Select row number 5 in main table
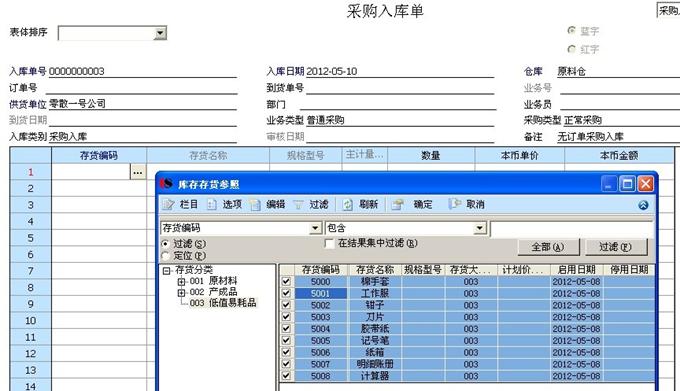This screenshot has width=680, height=391. click(x=30, y=238)
